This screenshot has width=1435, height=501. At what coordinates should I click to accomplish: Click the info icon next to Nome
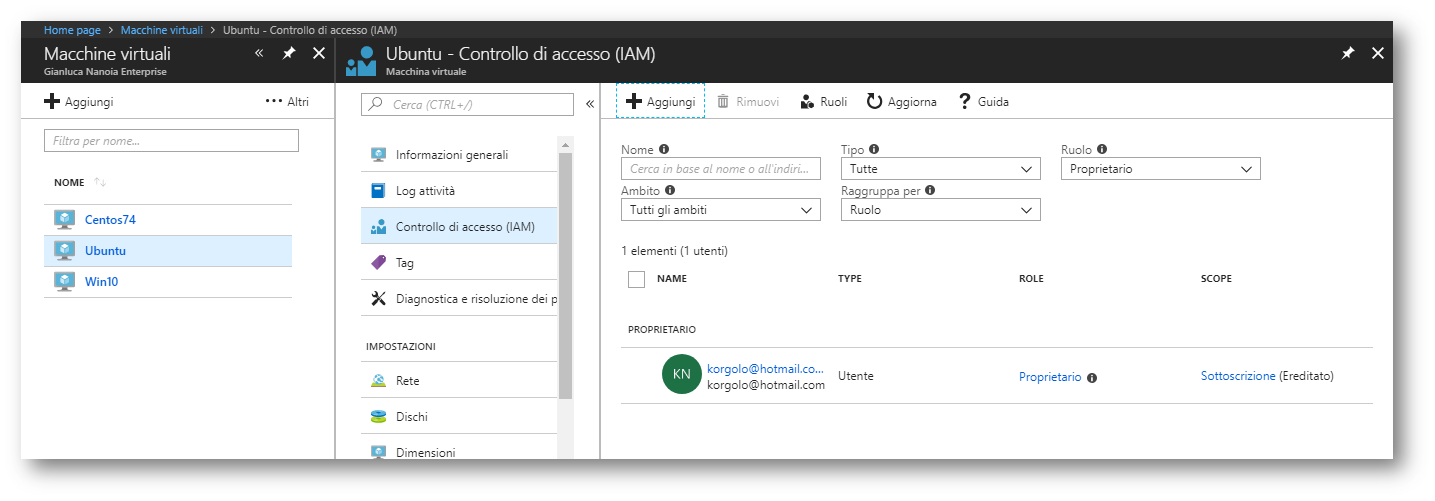tap(664, 149)
